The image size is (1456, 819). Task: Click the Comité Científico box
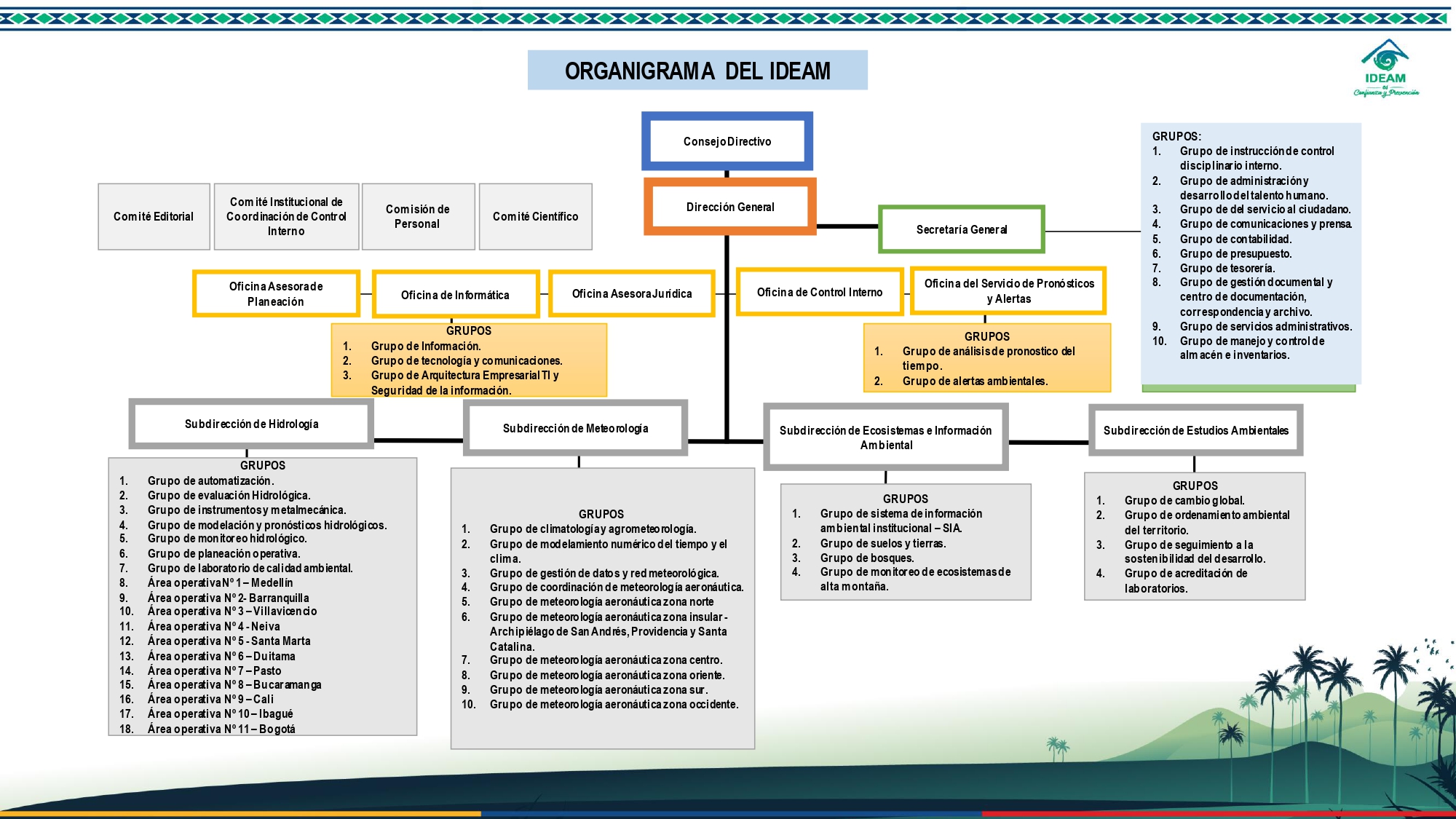(536, 216)
